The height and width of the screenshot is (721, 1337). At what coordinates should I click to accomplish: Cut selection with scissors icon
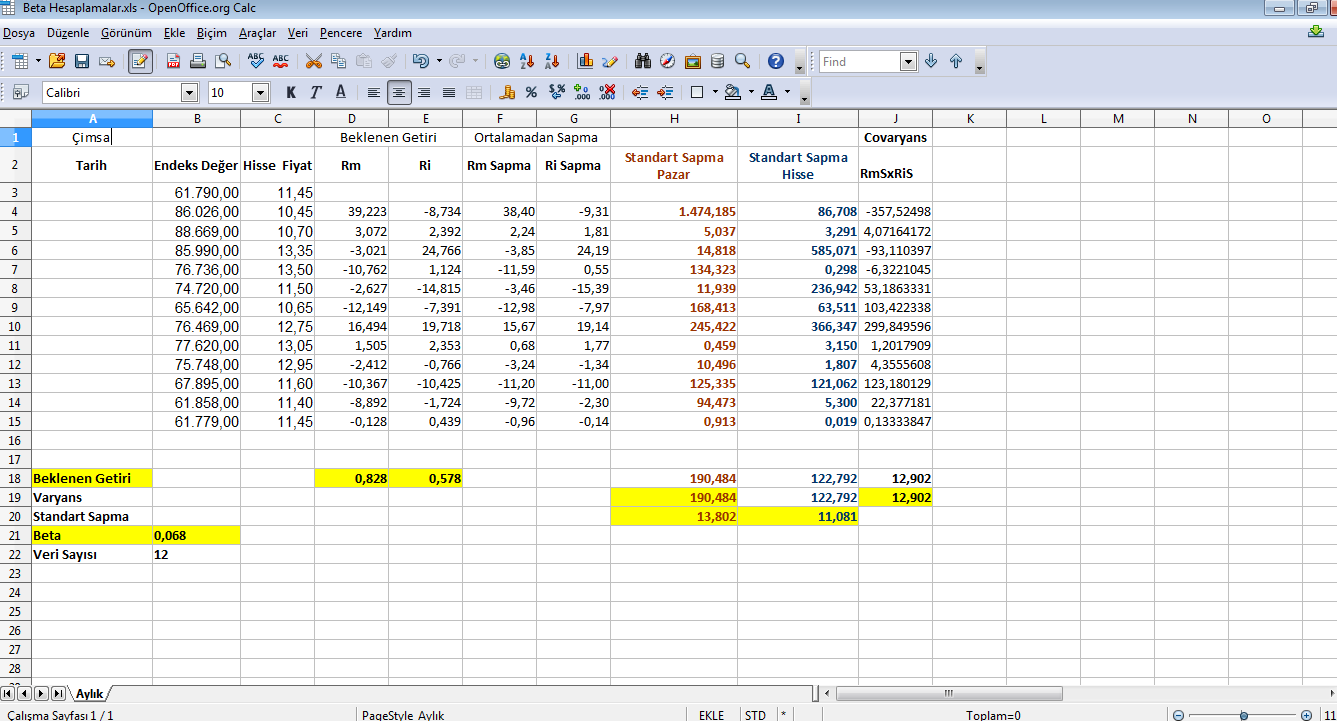point(314,61)
